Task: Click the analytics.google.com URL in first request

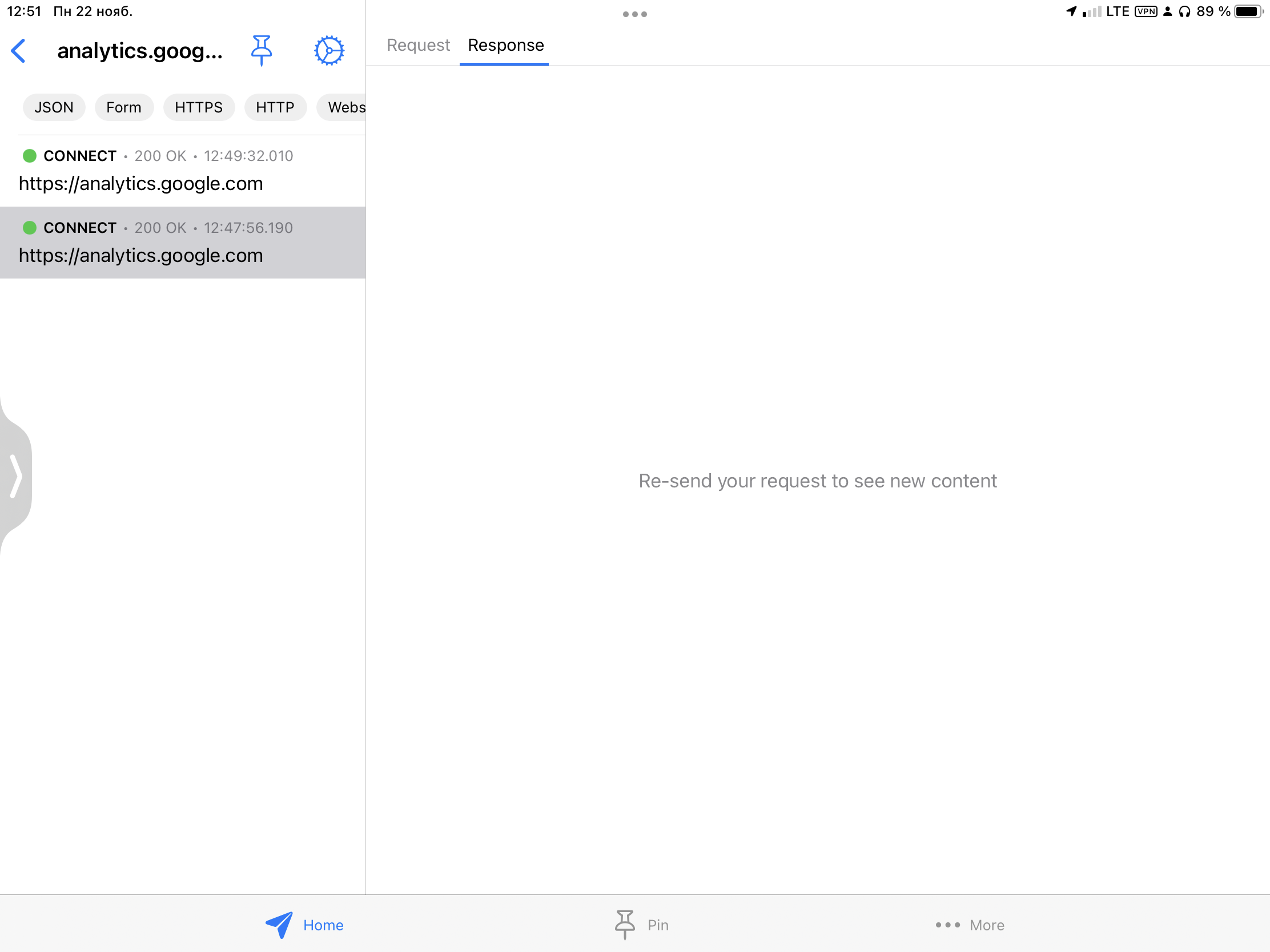Action: [x=140, y=184]
